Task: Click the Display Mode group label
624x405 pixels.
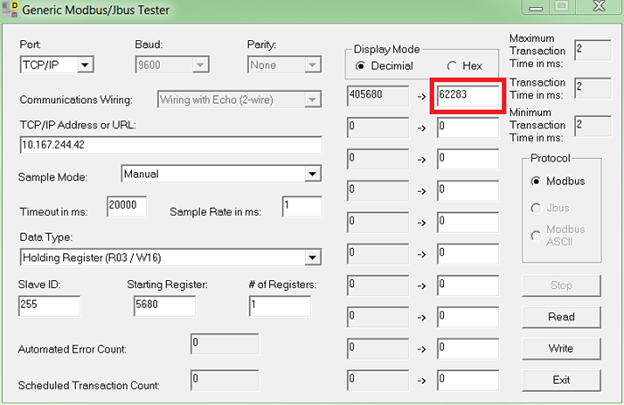Action: [387, 49]
